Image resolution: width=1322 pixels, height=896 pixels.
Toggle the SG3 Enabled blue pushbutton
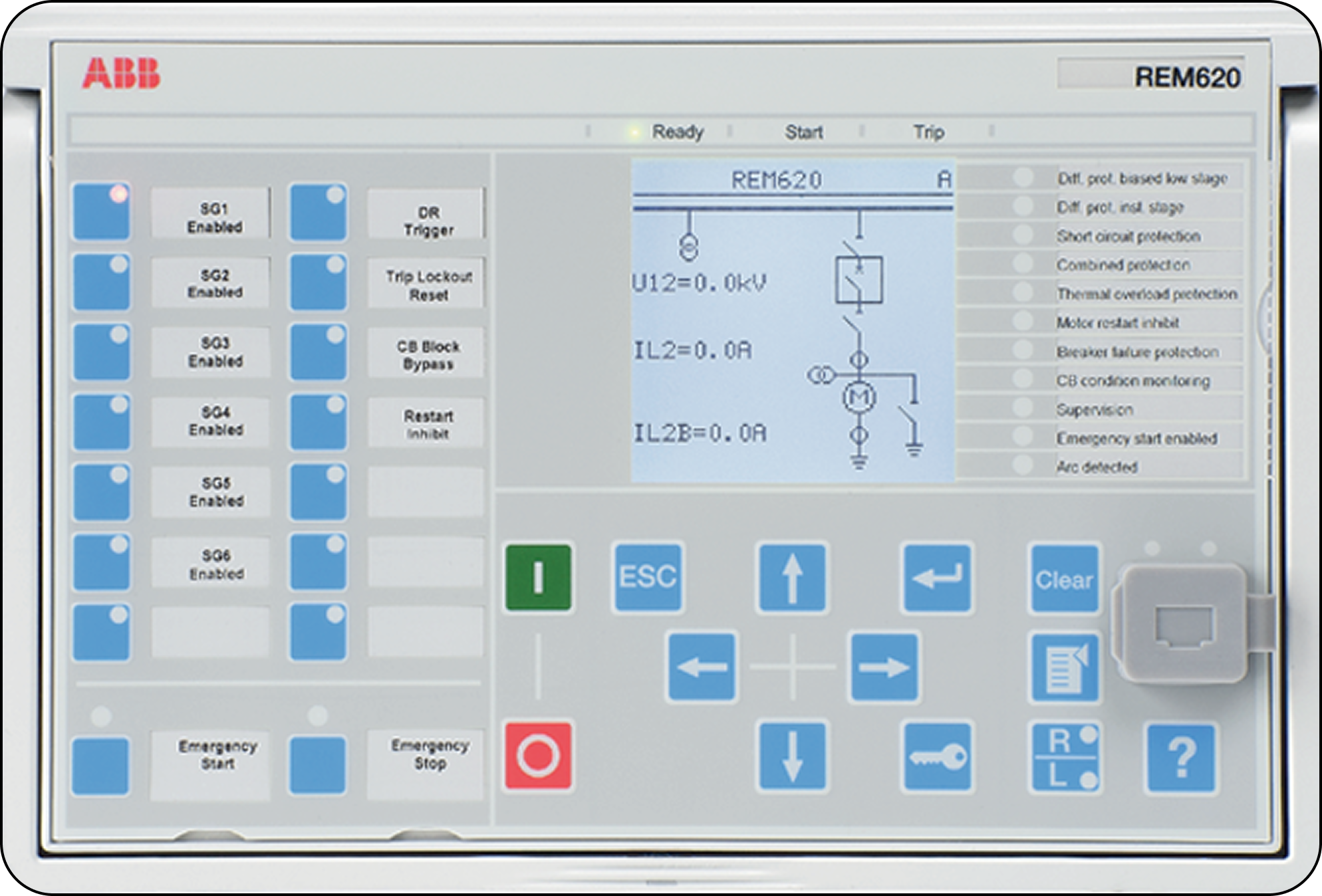click(101, 352)
